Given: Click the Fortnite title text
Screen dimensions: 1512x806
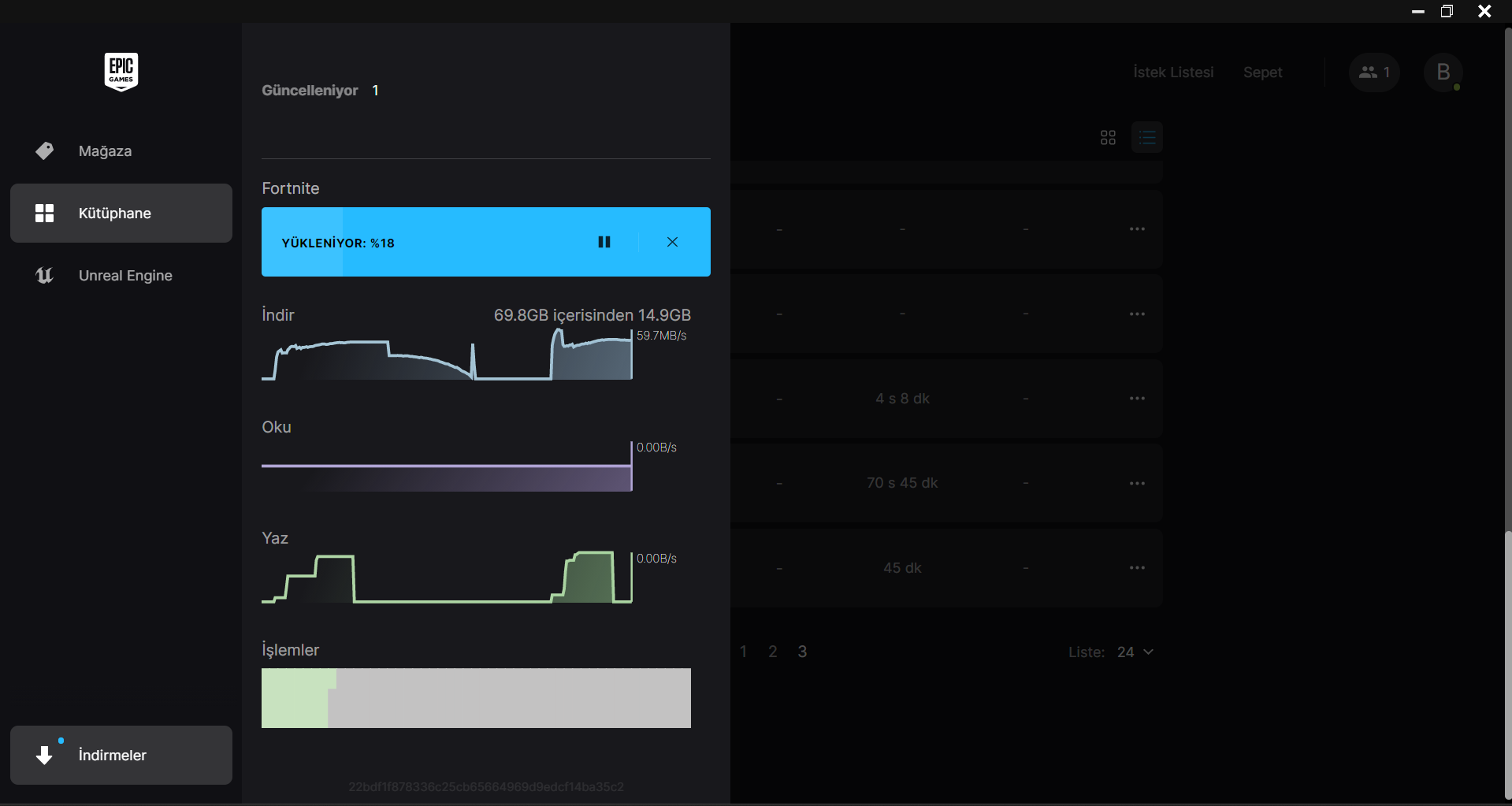Looking at the screenshot, I should point(291,188).
